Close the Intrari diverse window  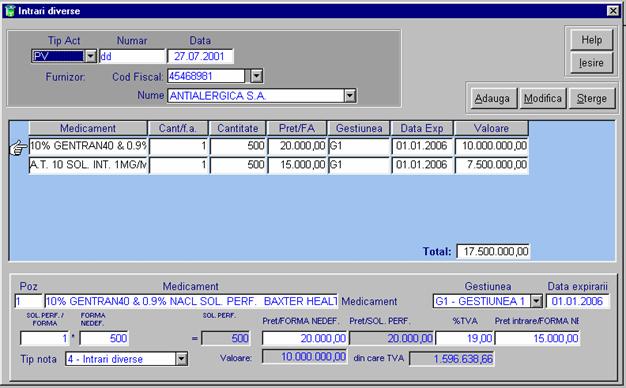(x=613, y=11)
